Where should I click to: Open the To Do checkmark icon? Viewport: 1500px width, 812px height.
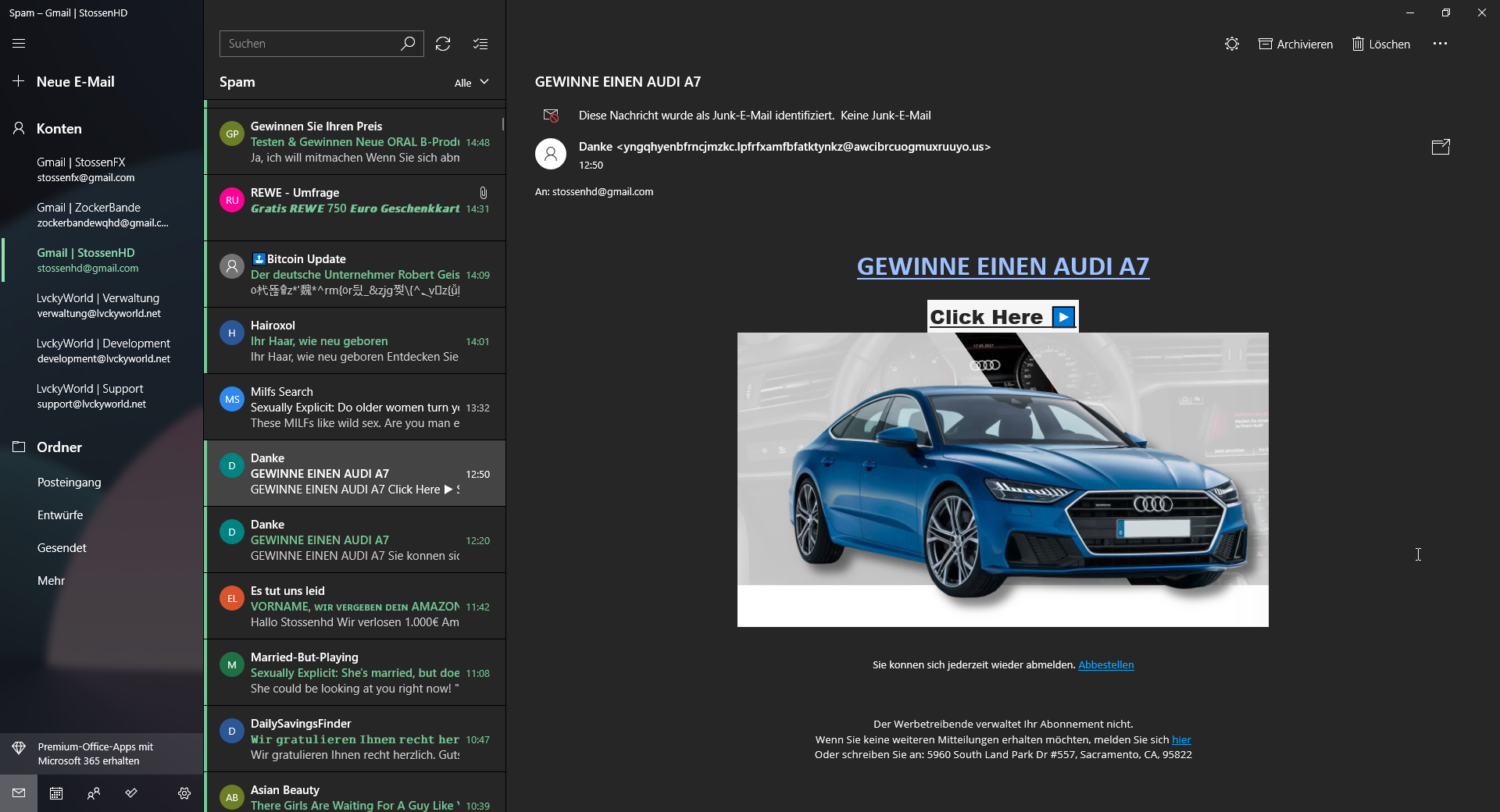pyautogui.click(x=131, y=793)
